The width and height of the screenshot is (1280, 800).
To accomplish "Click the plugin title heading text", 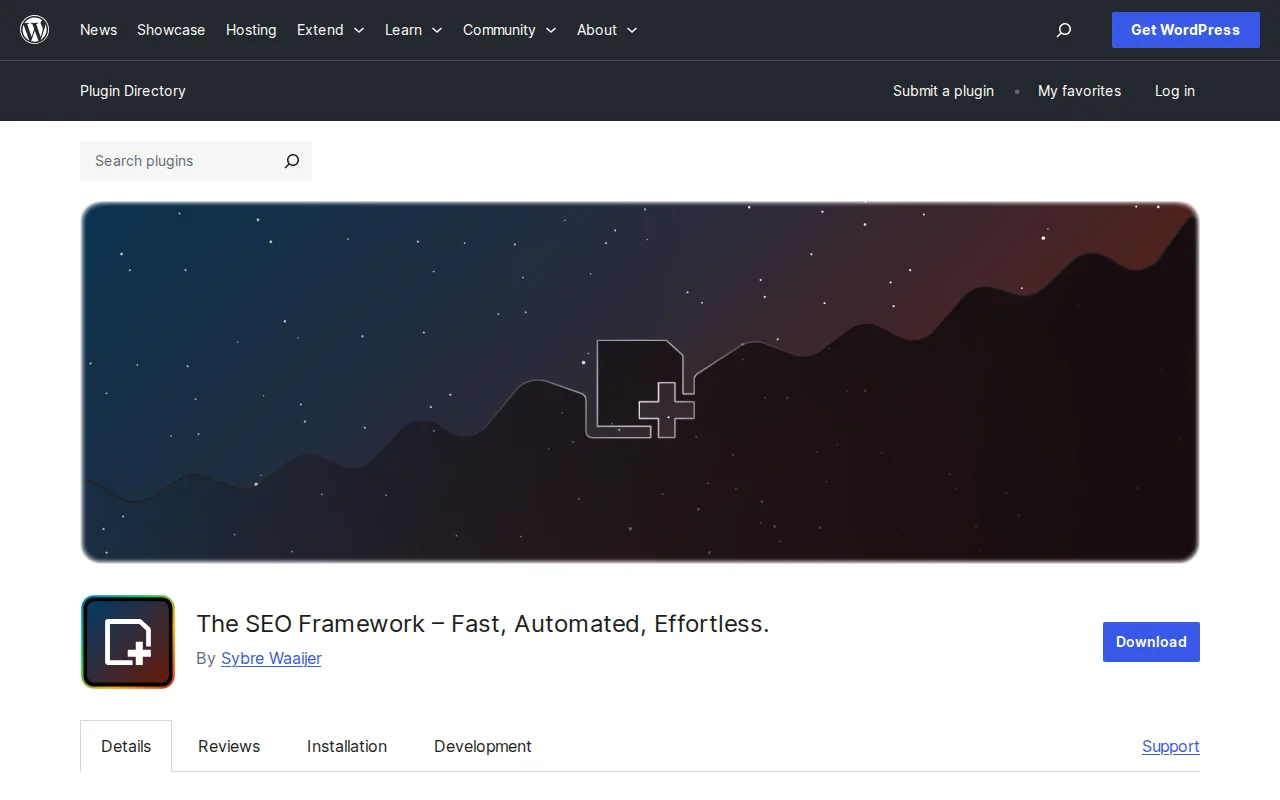I will point(483,624).
